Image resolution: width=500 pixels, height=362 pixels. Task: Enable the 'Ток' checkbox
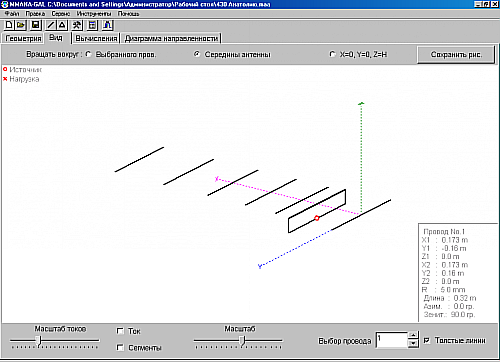pos(120,331)
